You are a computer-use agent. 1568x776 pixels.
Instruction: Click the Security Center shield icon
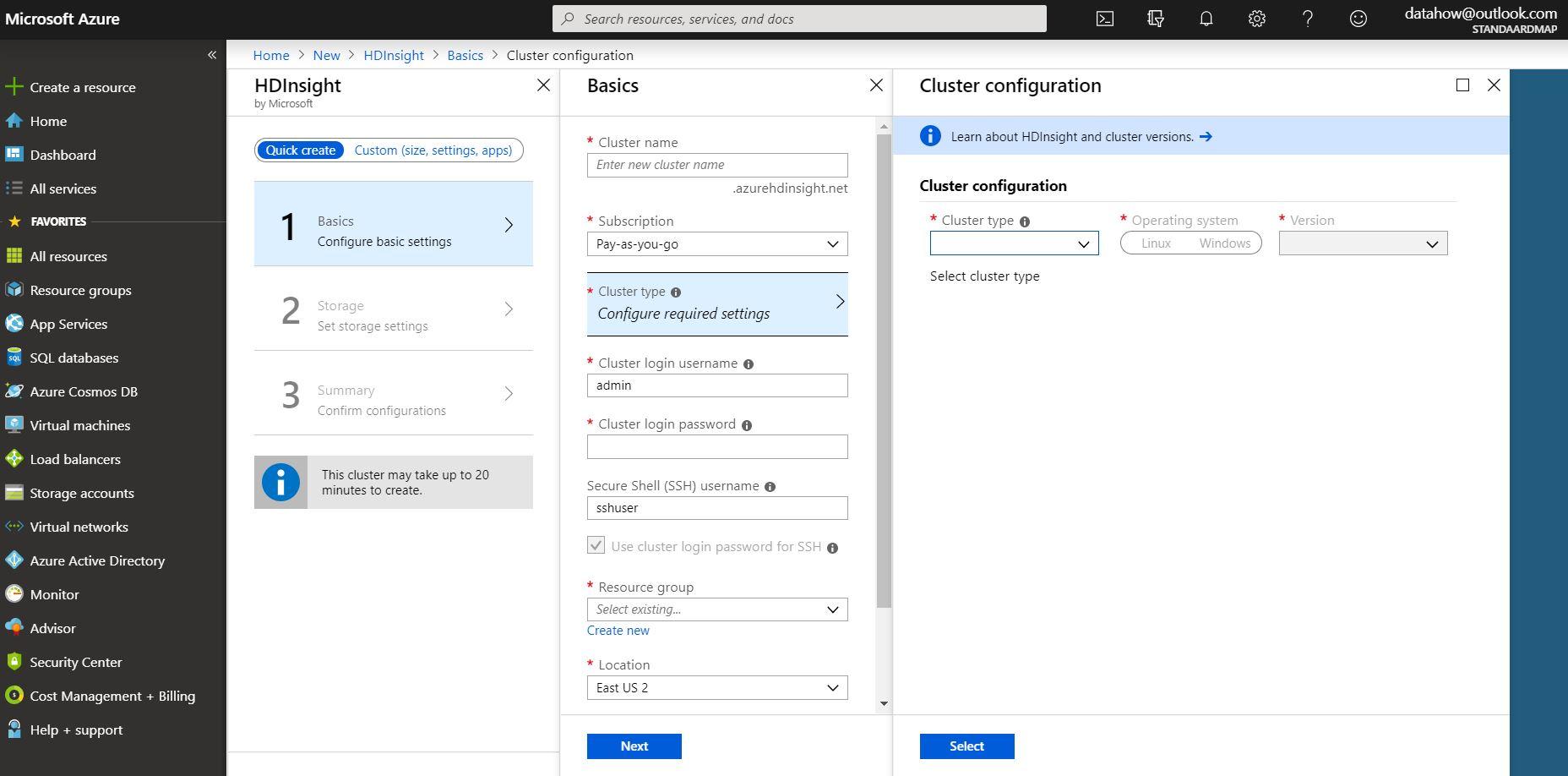tap(14, 662)
